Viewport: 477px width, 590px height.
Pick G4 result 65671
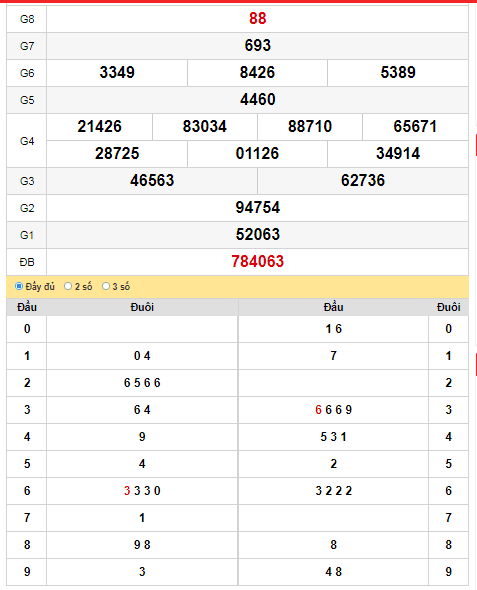click(415, 126)
